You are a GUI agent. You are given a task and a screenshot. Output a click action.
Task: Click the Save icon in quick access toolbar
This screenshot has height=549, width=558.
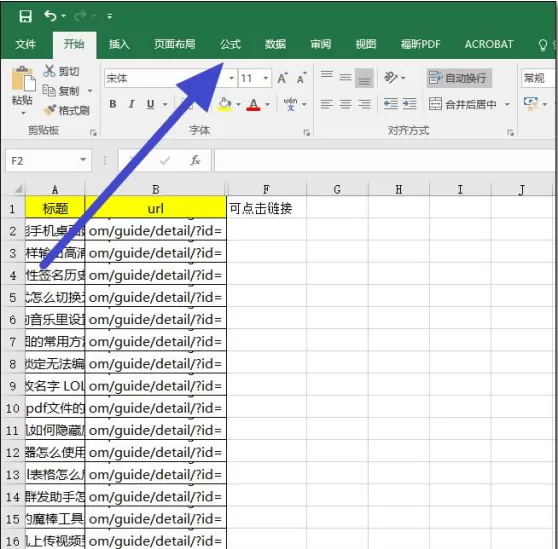pos(25,16)
